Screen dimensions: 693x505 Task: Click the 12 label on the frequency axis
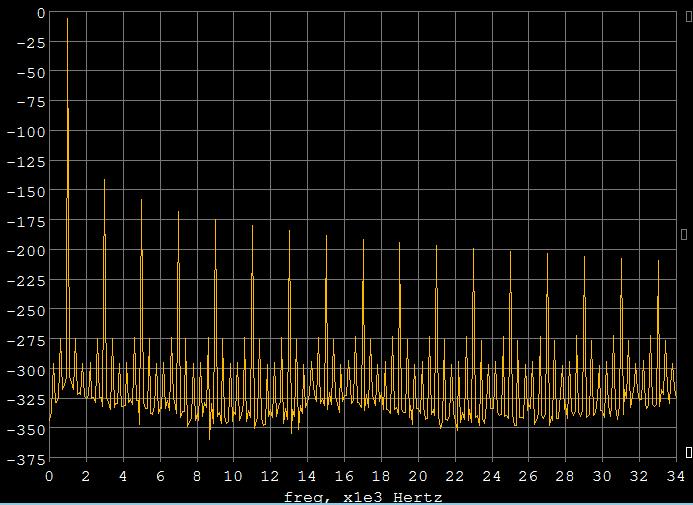point(270,476)
